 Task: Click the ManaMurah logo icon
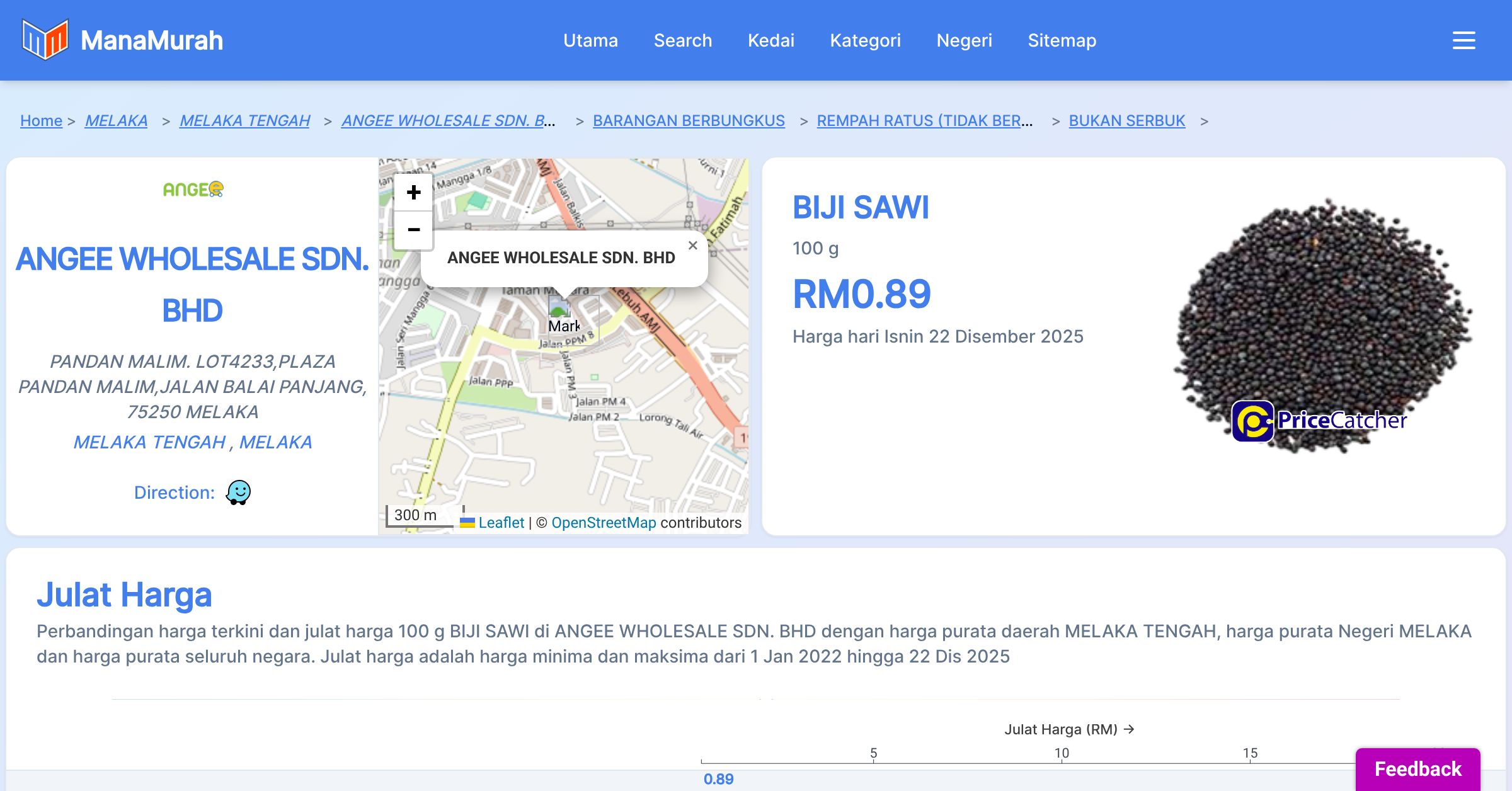tap(45, 40)
